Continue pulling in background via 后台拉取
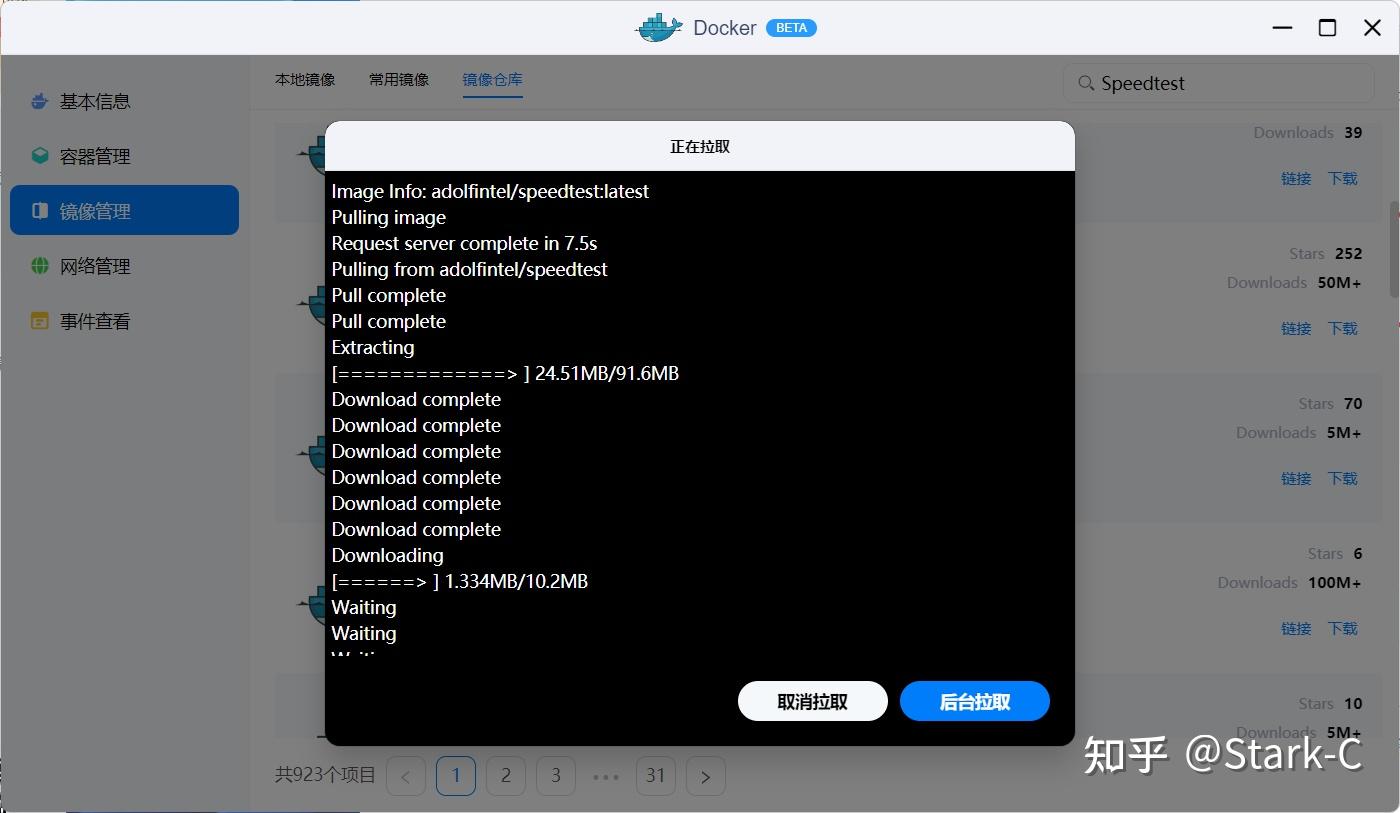Image resolution: width=1400 pixels, height=813 pixels. click(x=974, y=701)
